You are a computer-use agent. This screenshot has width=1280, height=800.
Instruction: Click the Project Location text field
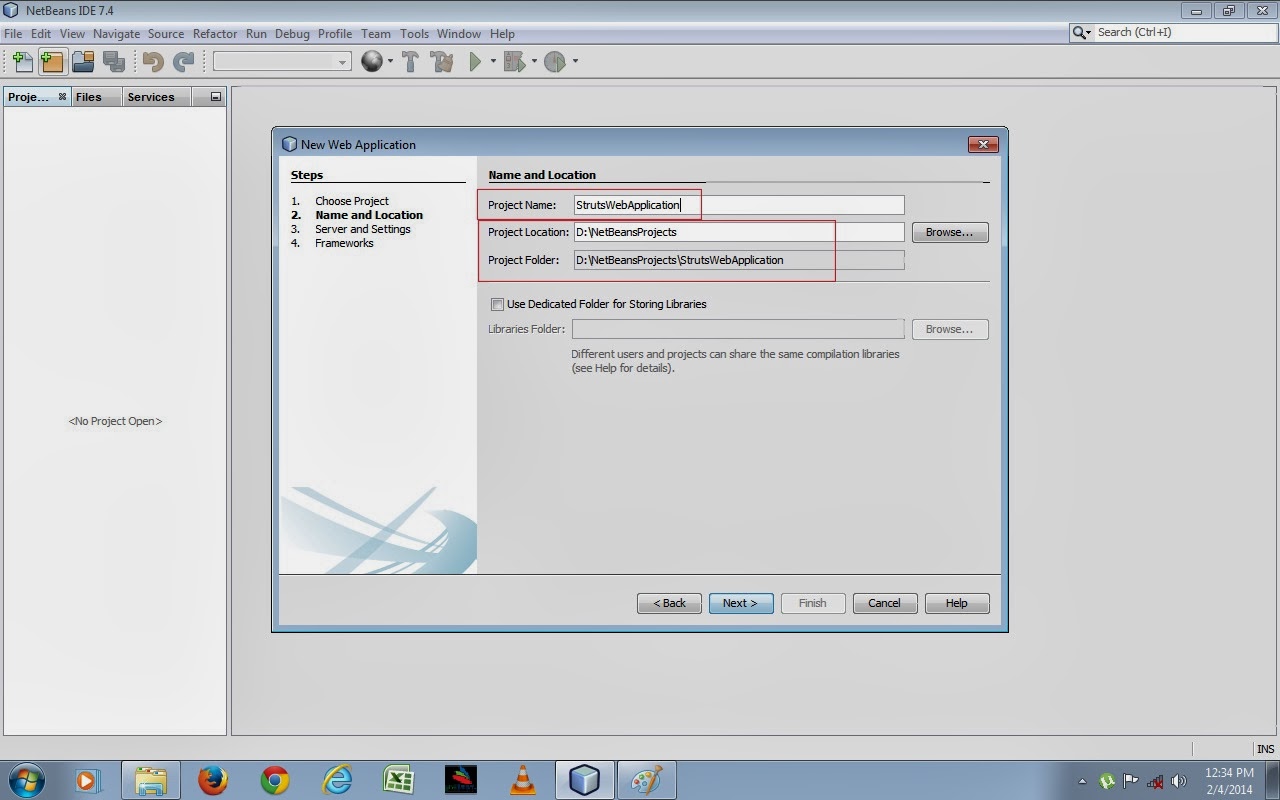[738, 232]
